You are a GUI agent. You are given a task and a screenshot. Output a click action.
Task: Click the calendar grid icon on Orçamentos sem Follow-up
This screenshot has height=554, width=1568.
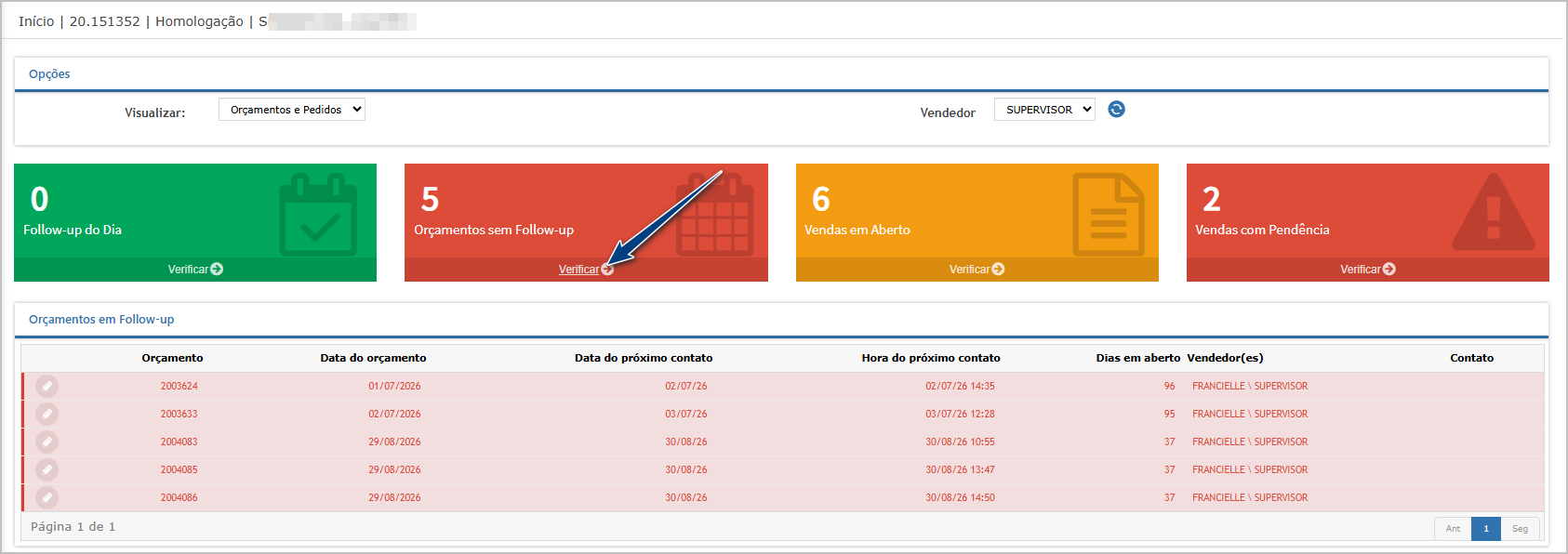tap(714, 214)
